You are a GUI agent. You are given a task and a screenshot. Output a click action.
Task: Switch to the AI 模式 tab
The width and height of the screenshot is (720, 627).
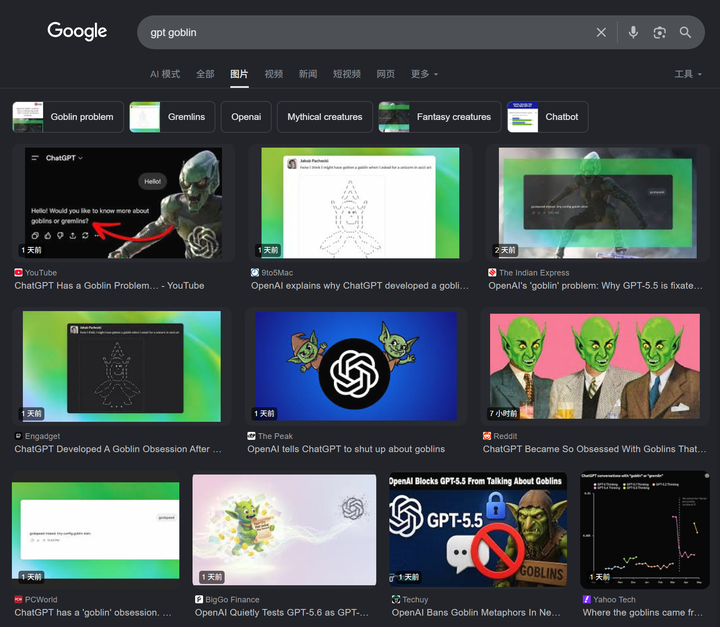pyautogui.click(x=165, y=74)
